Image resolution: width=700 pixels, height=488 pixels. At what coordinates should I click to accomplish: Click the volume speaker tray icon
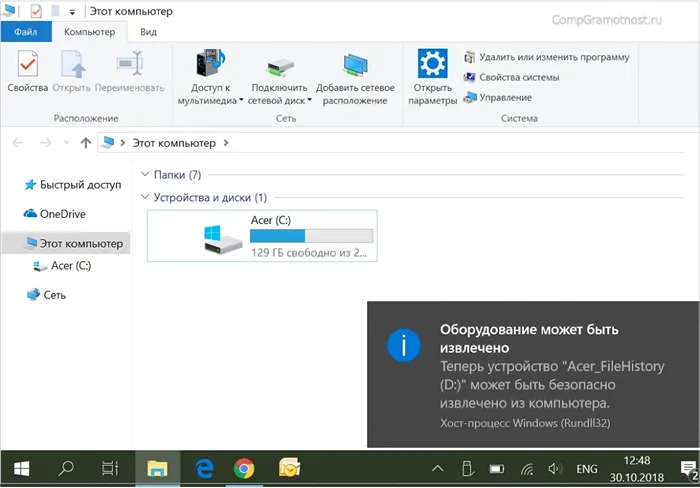coord(555,467)
